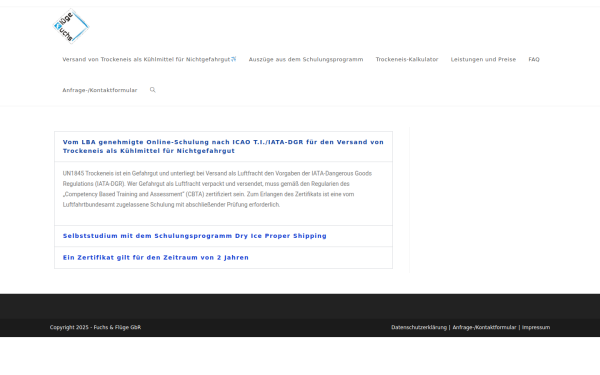Image resolution: width=600 pixels, height=375 pixels.
Task: Click the UN1845 Trockeneis paragraph text
Action: (x=217, y=189)
